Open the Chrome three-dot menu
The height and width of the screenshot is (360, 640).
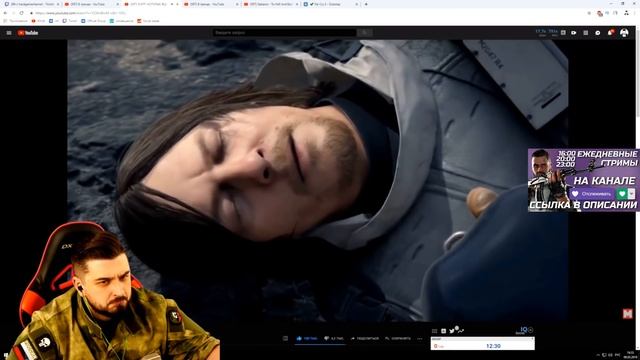[x=636, y=13]
